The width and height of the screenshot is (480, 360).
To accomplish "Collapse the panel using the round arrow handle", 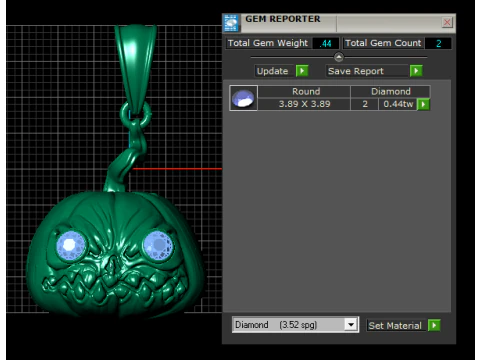I will coord(339,57).
